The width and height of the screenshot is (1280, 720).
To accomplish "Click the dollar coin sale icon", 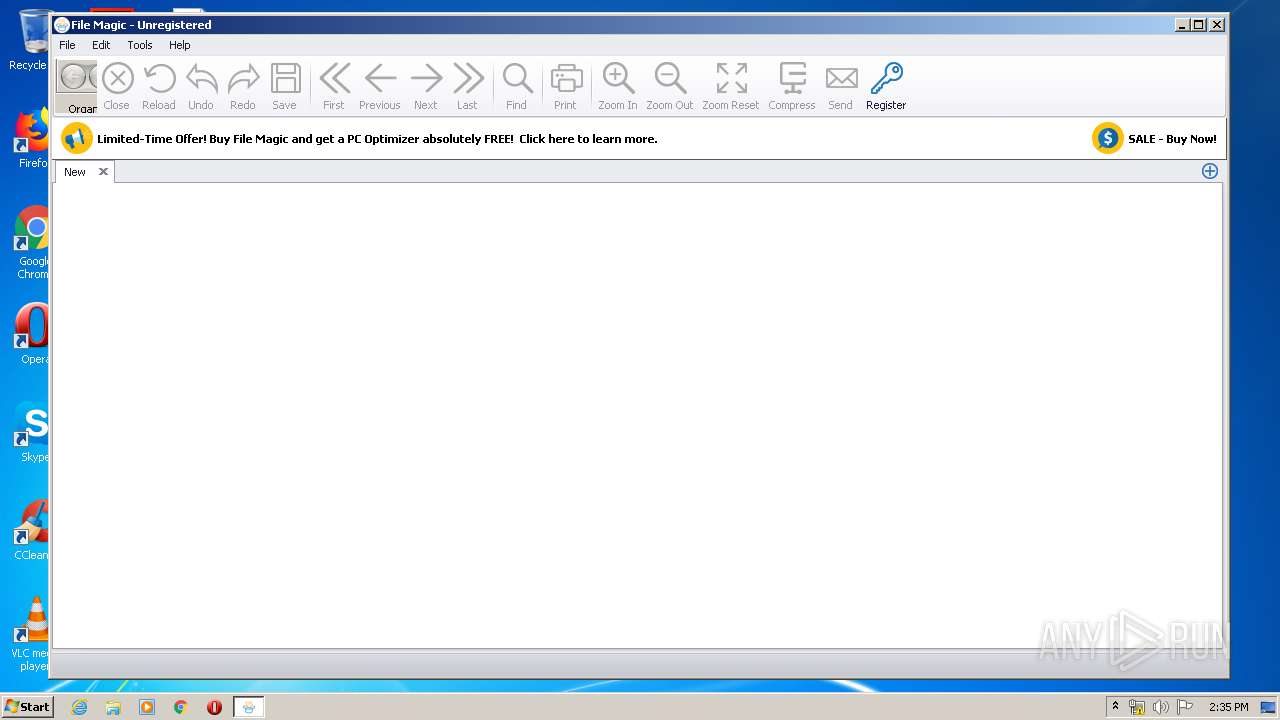I will (x=1108, y=139).
